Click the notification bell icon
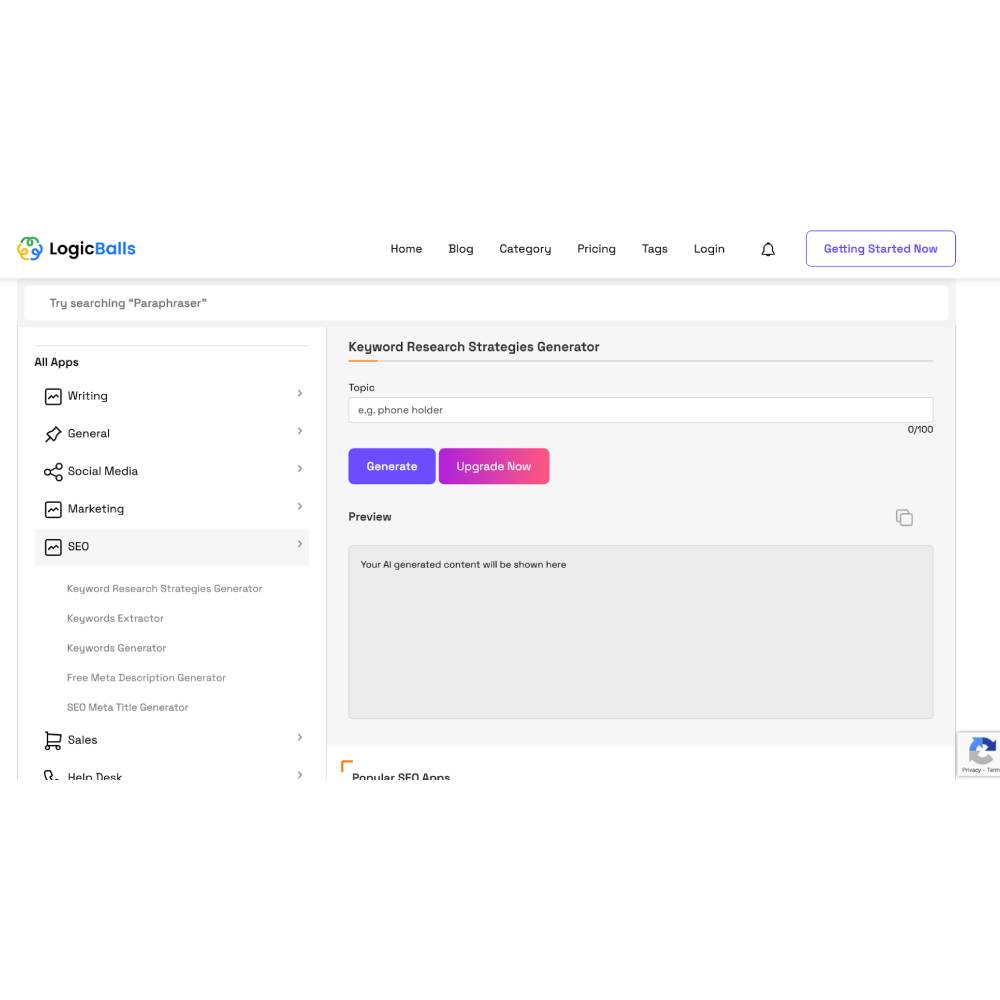Image resolution: width=1000 pixels, height=1000 pixels. (x=768, y=249)
